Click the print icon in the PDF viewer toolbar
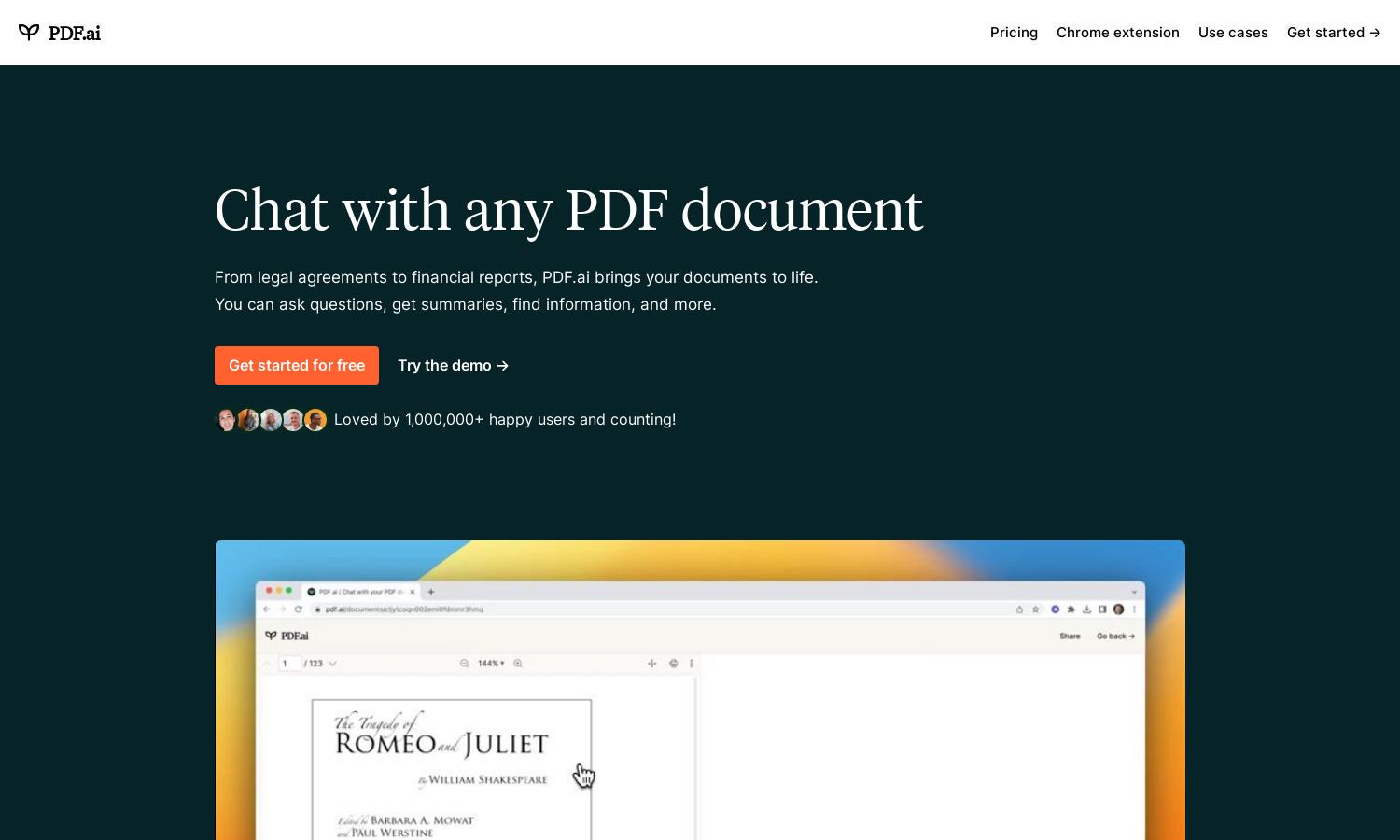 click(673, 664)
